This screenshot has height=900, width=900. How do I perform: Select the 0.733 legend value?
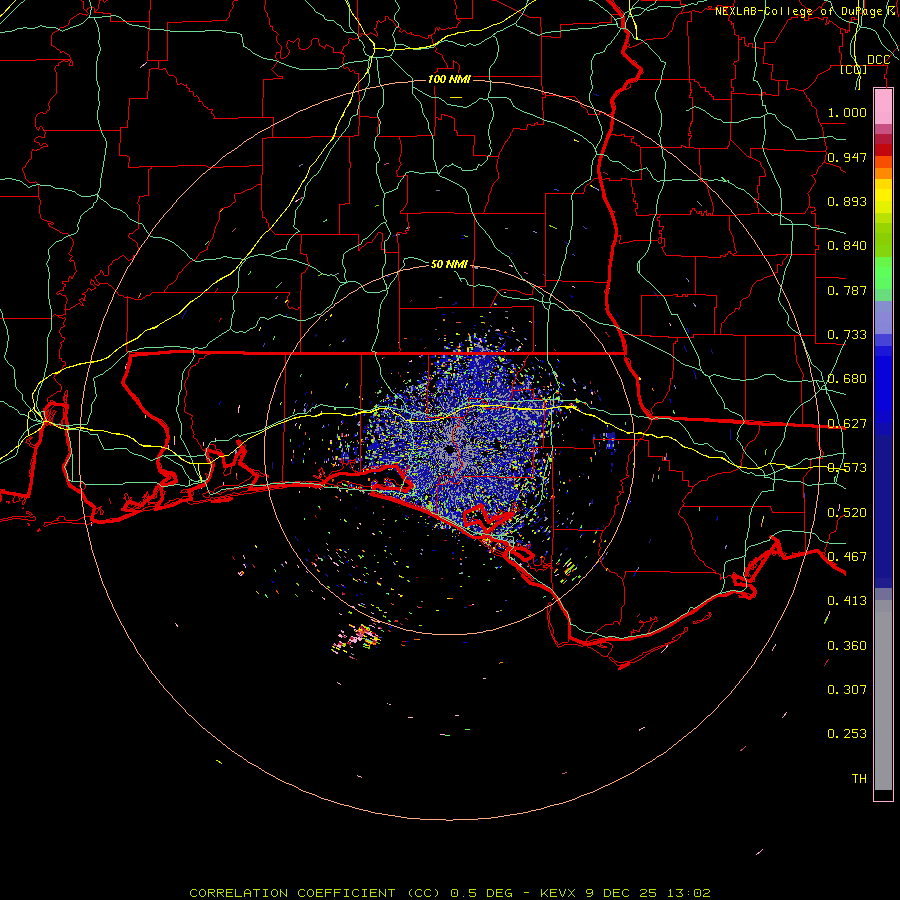(847, 334)
